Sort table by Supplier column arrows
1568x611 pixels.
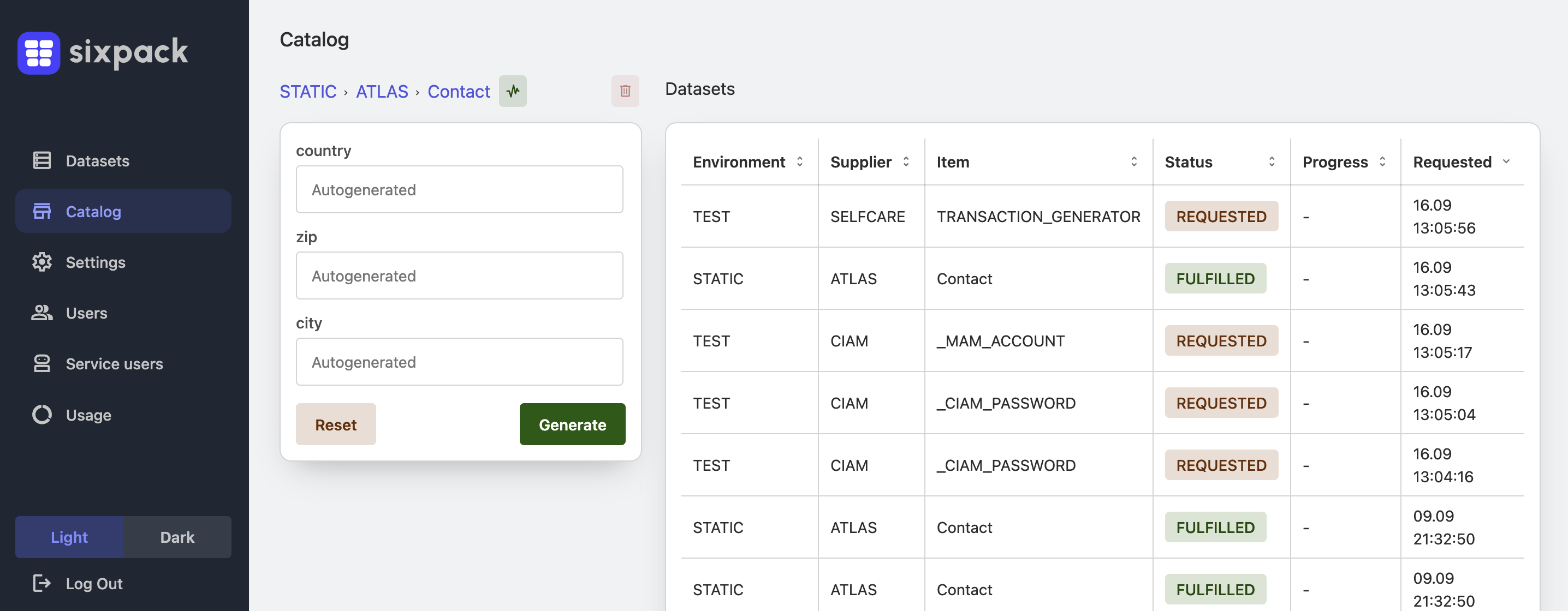coord(906,161)
